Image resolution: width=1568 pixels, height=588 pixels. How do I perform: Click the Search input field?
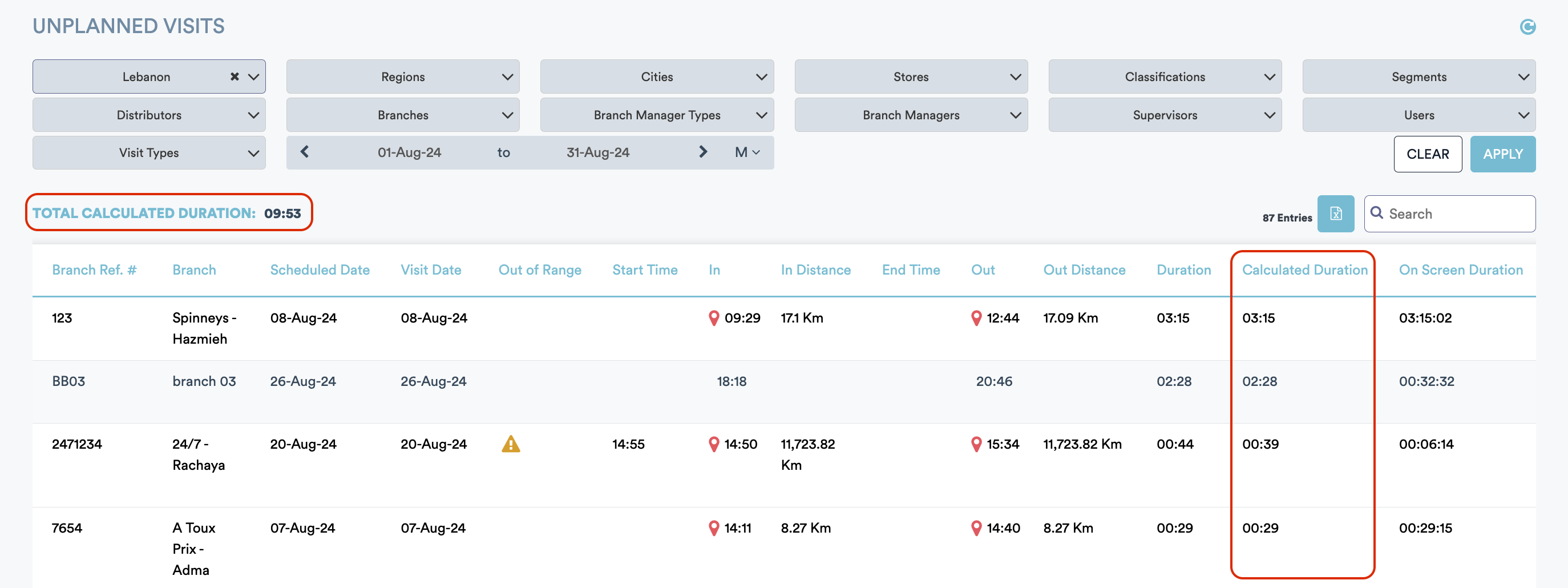[x=1457, y=214]
